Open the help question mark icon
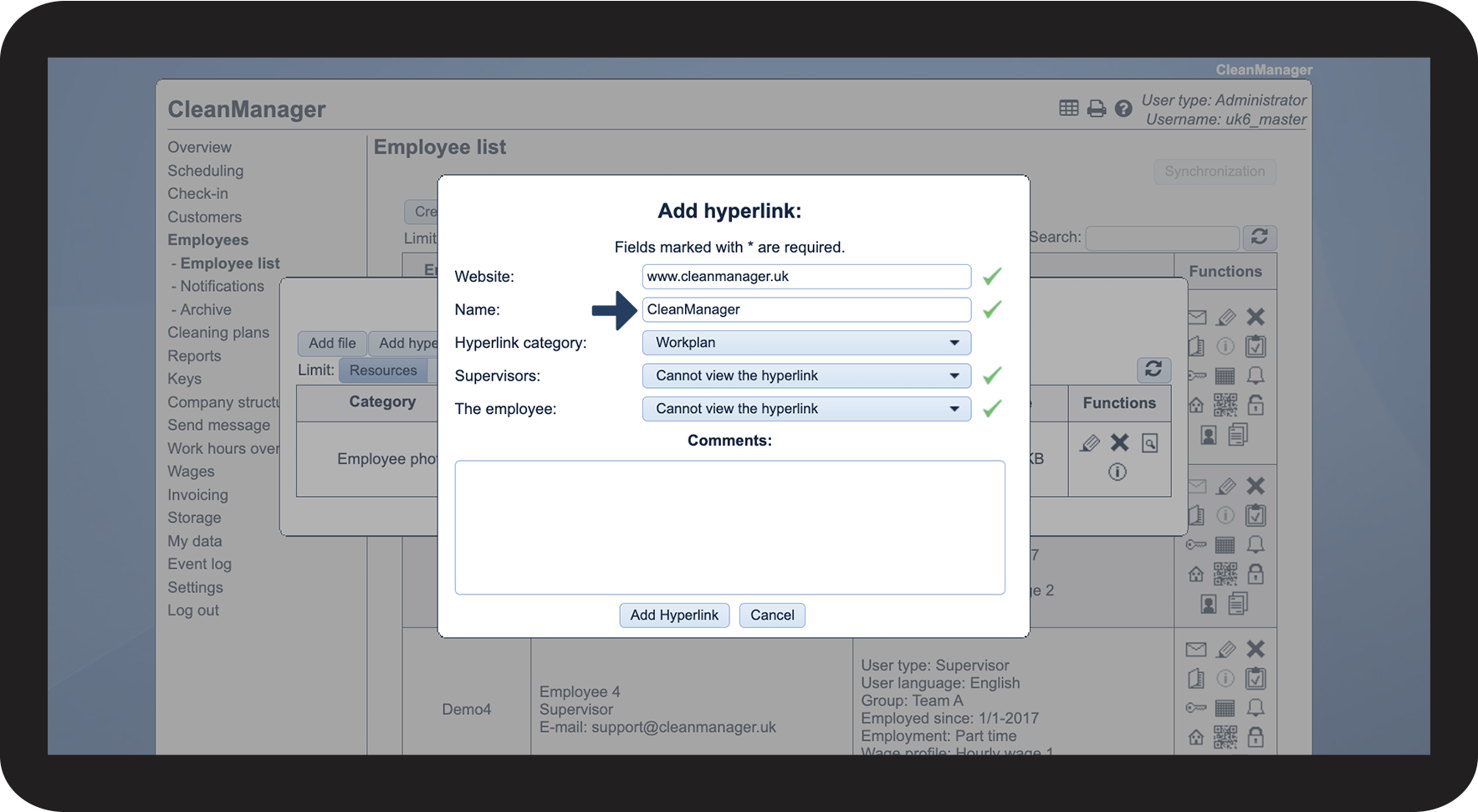 pyautogui.click(x=1123, y=109)
